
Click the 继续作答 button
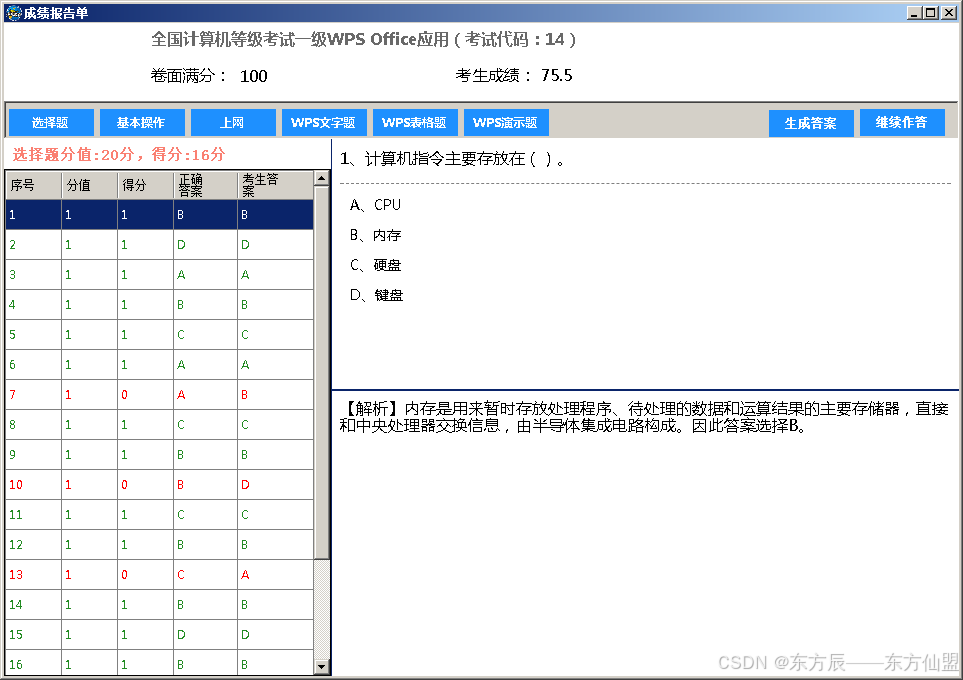point(902,122)
